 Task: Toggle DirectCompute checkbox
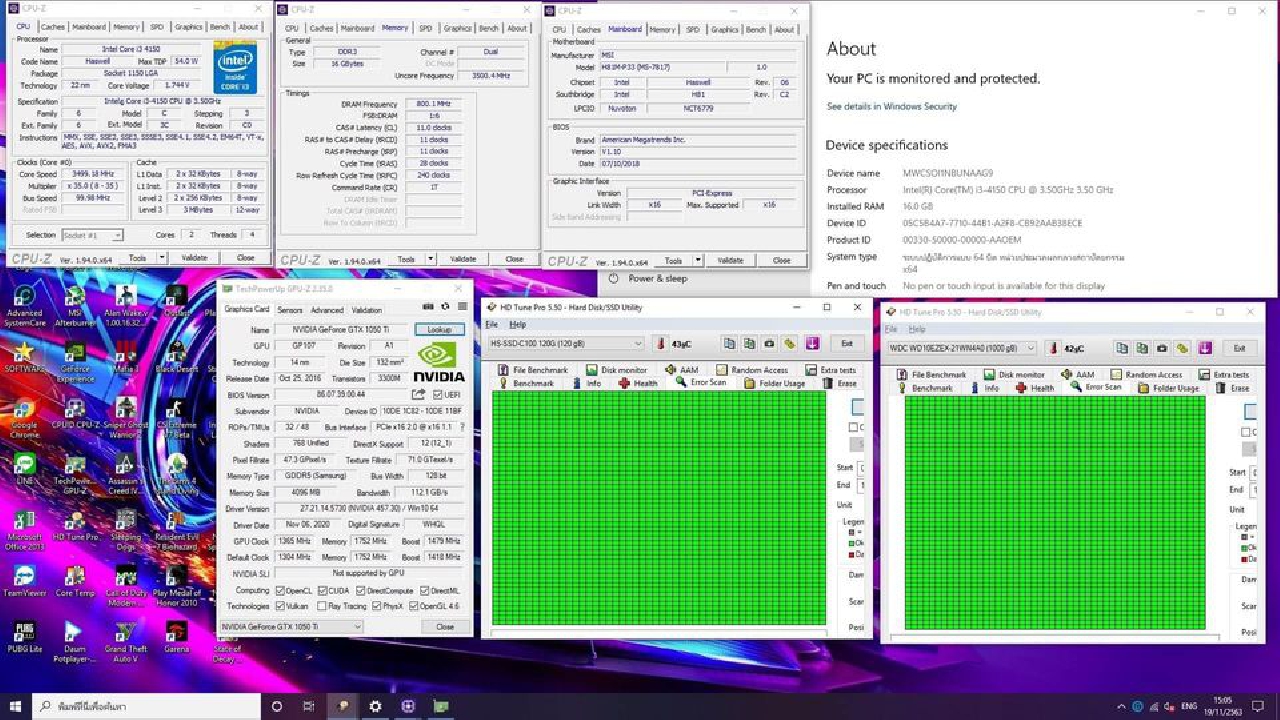[361, 590]
